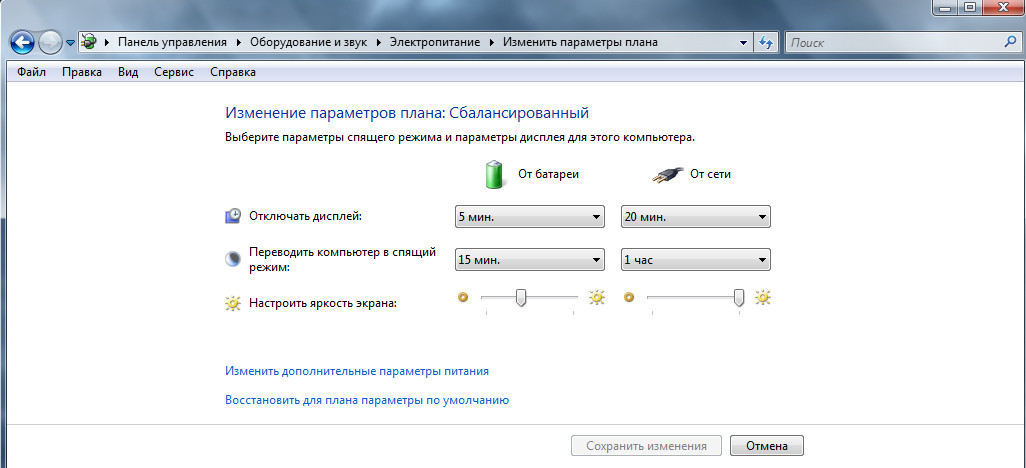Click Восстановить для плана параметры по умолчанию
The height and width of the screenshot is (468, 1026).
coord(367,400)
